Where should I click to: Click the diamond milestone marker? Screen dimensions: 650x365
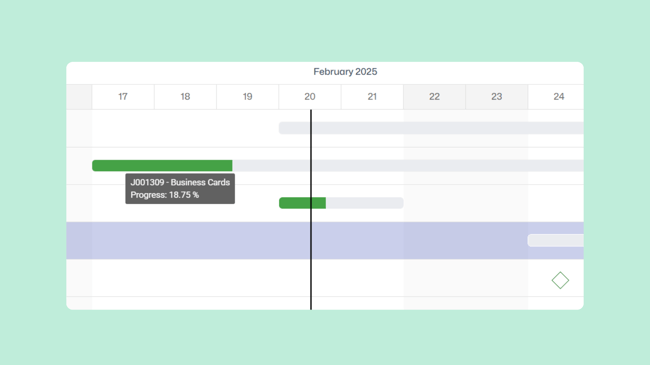coord(560,280)
